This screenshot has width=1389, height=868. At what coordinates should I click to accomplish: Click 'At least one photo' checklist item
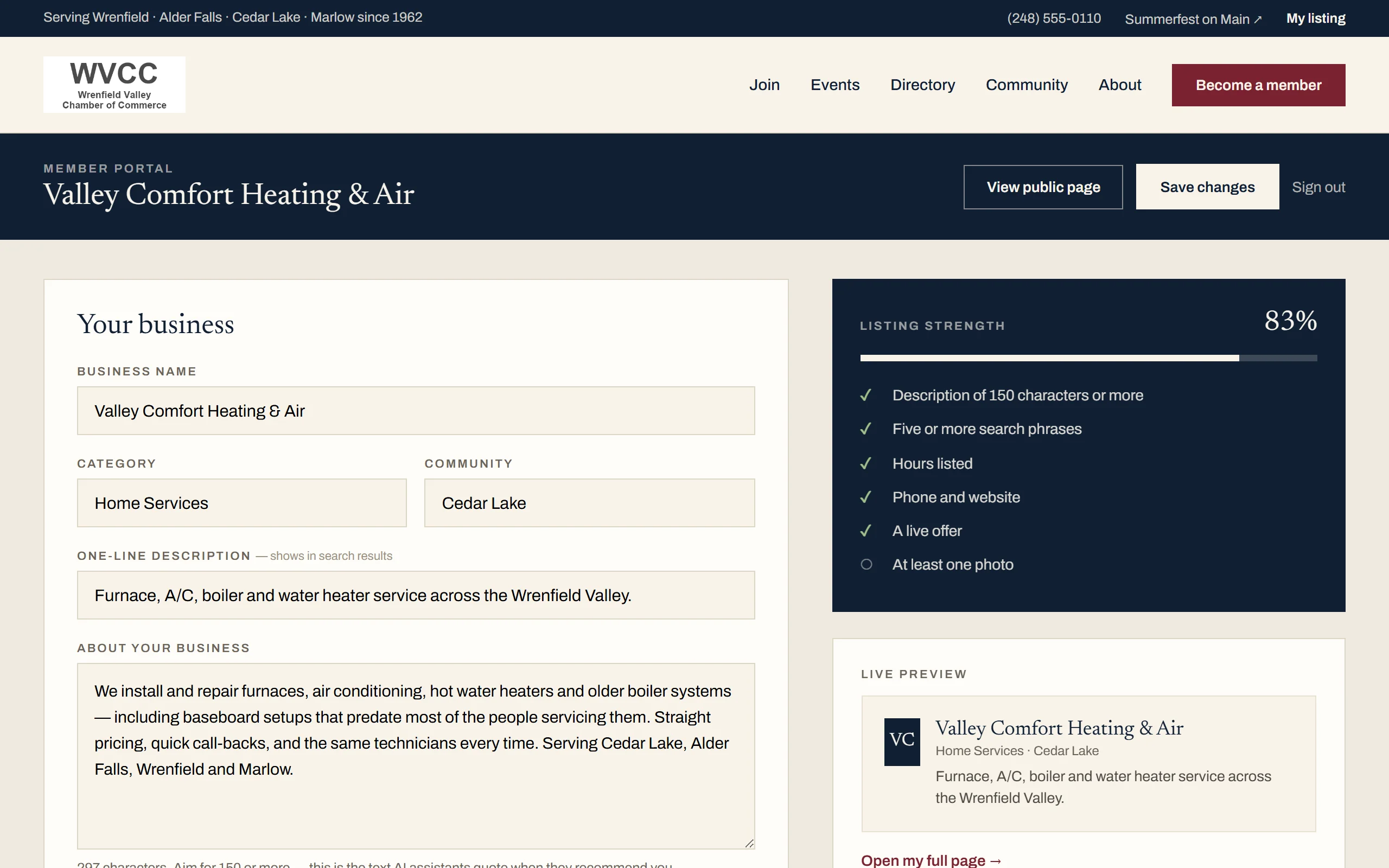(x=952, y=564)
